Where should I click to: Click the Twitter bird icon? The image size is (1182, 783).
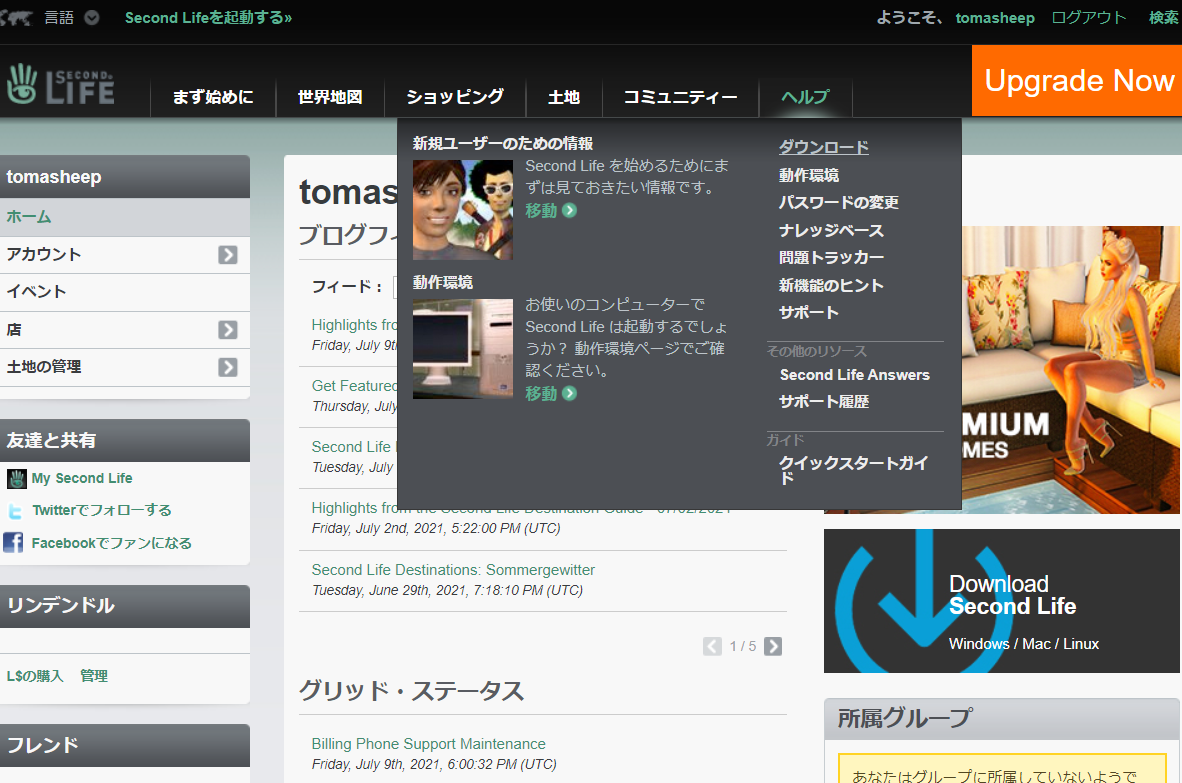[15, 512]
